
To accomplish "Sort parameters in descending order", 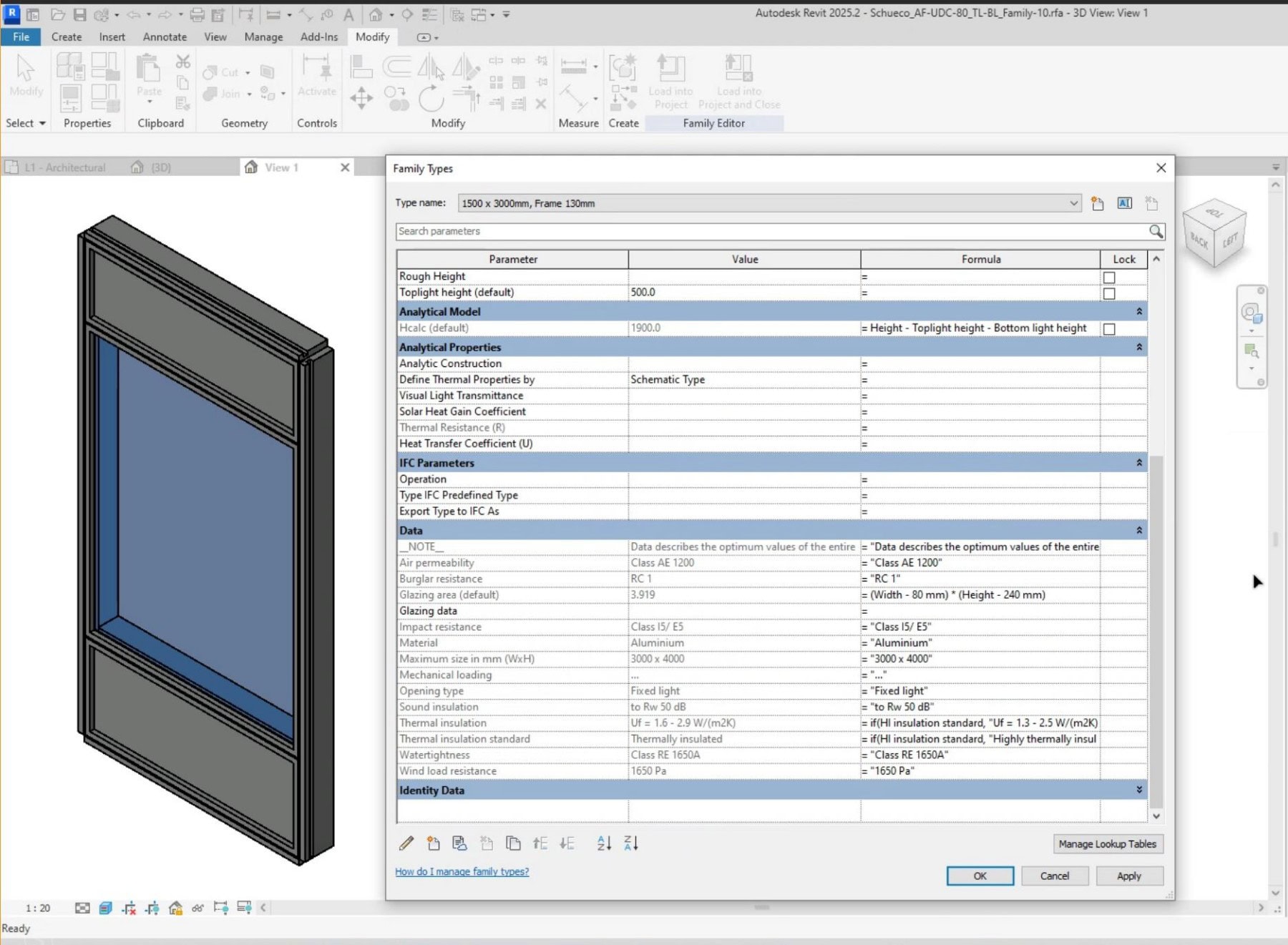I will [630, 843].
